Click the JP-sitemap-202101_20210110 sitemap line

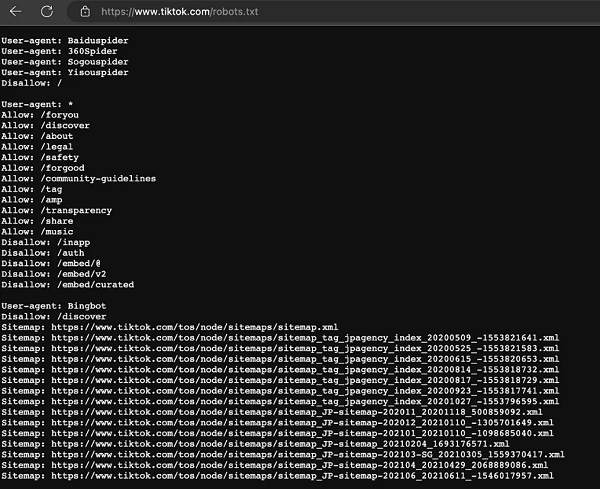point(277,434)
